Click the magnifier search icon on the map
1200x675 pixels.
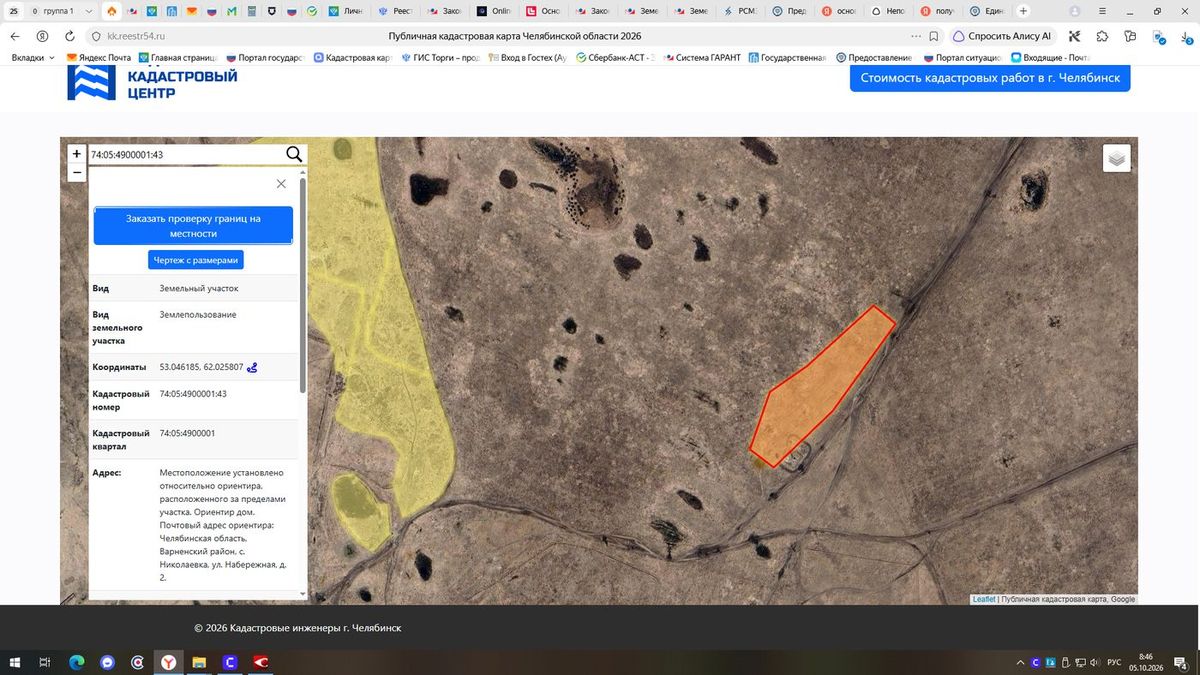pyautogui.click(x=294, y=154)
